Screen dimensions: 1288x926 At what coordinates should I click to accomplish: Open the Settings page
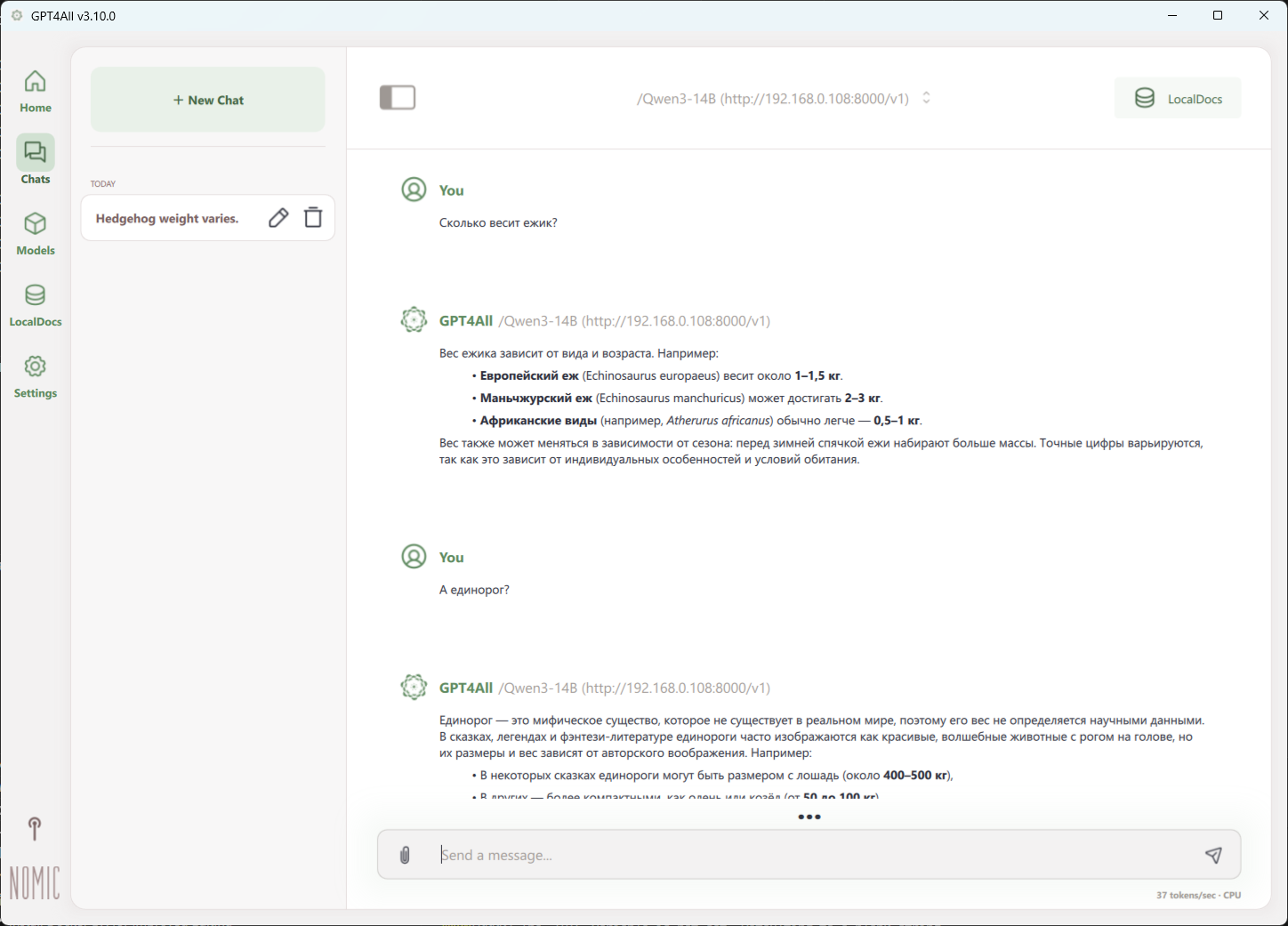[36, 376]
